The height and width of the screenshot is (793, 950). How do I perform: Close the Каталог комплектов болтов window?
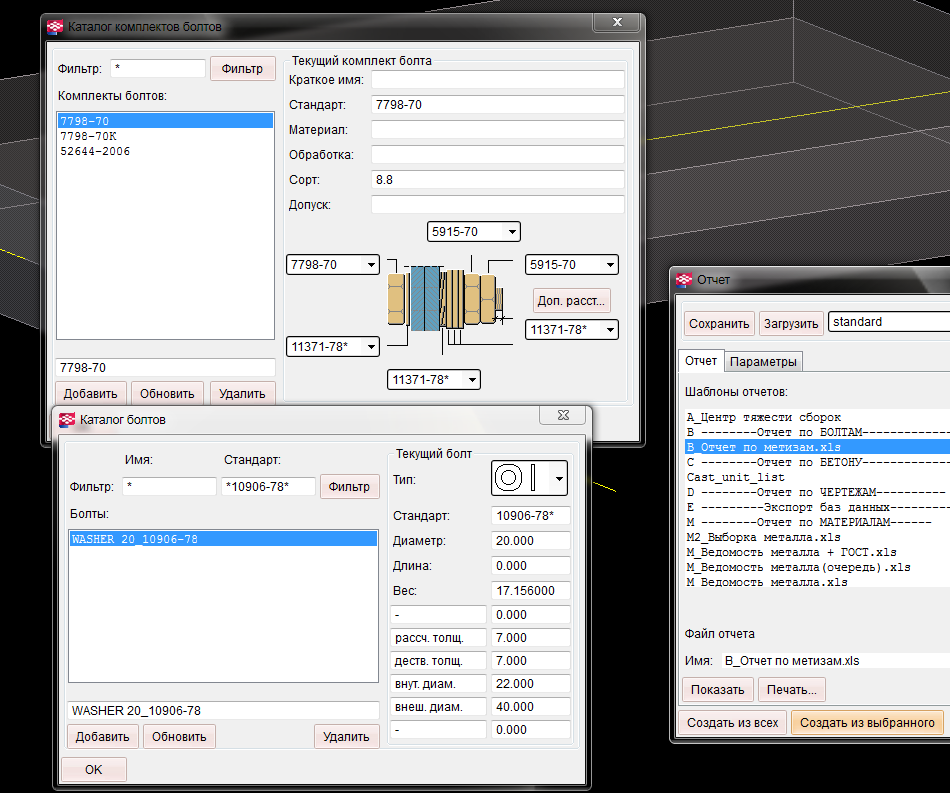(618, 23)
